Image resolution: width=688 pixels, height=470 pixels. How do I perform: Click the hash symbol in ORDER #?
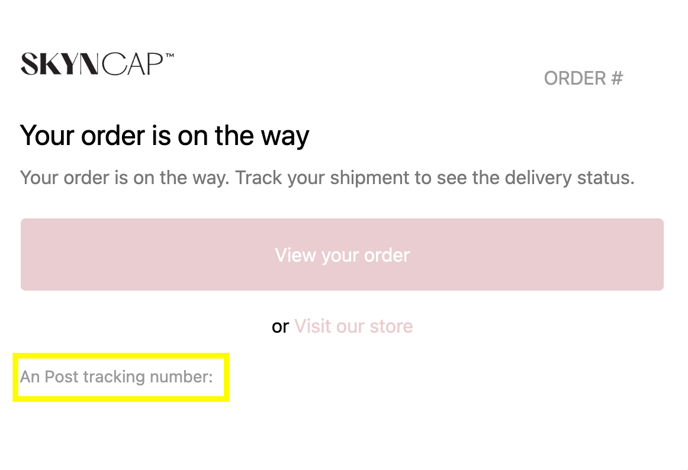pos(617,79)
